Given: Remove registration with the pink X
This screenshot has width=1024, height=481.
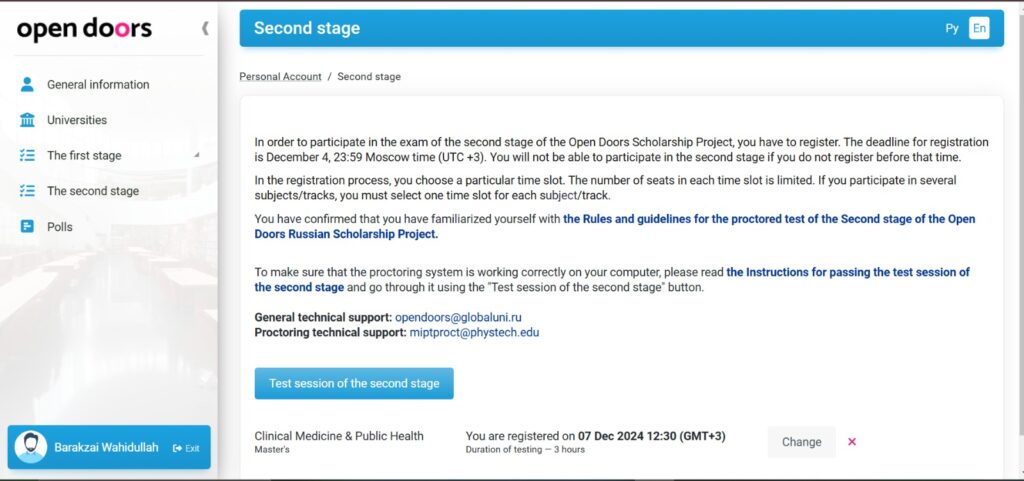Looking at the screenshot, I should [x=852, y=442].
